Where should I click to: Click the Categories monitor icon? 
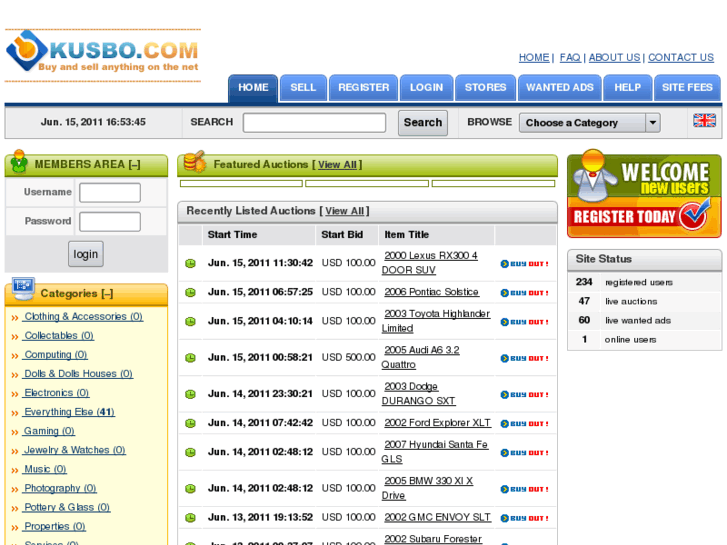coord(23,289)
